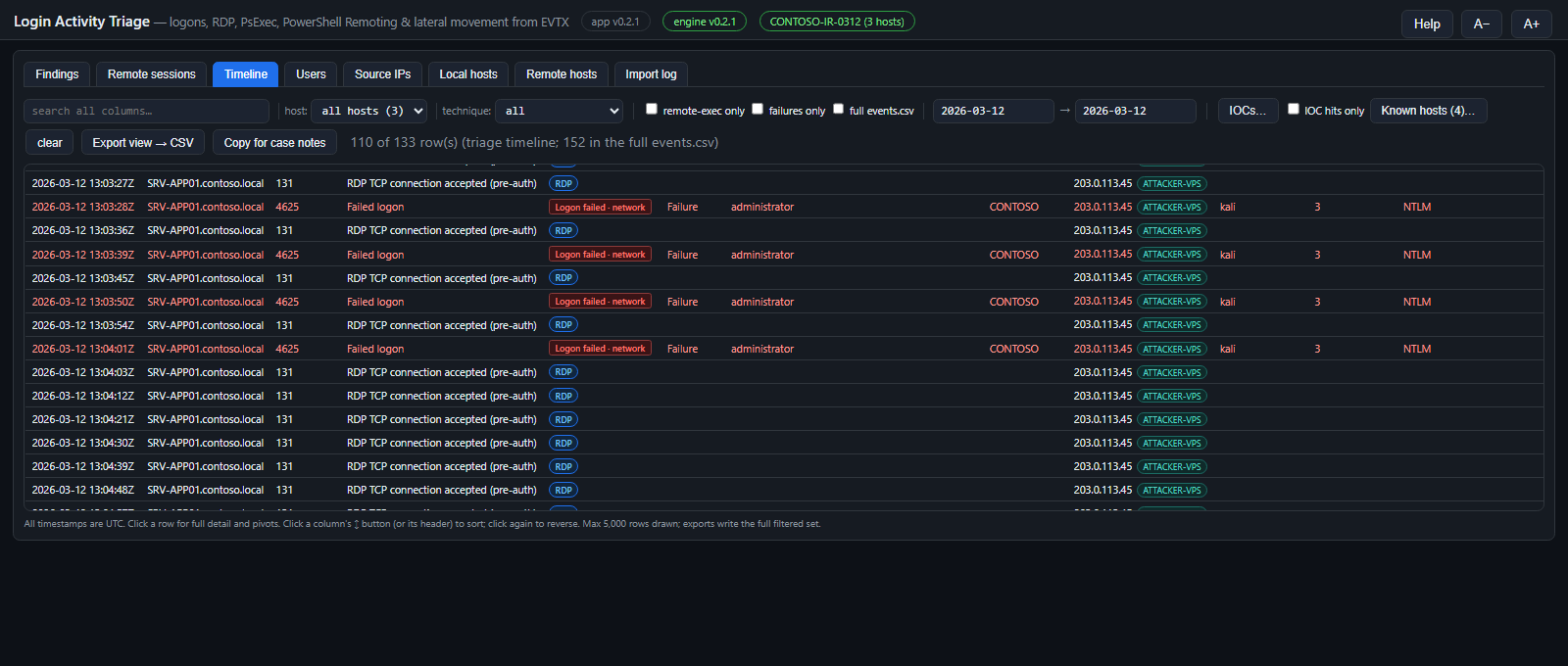The height and width of the screenshot is (666, 1568).
Task: Click RDP tag in 13:04:03Z row
Action: click(563, 372)
